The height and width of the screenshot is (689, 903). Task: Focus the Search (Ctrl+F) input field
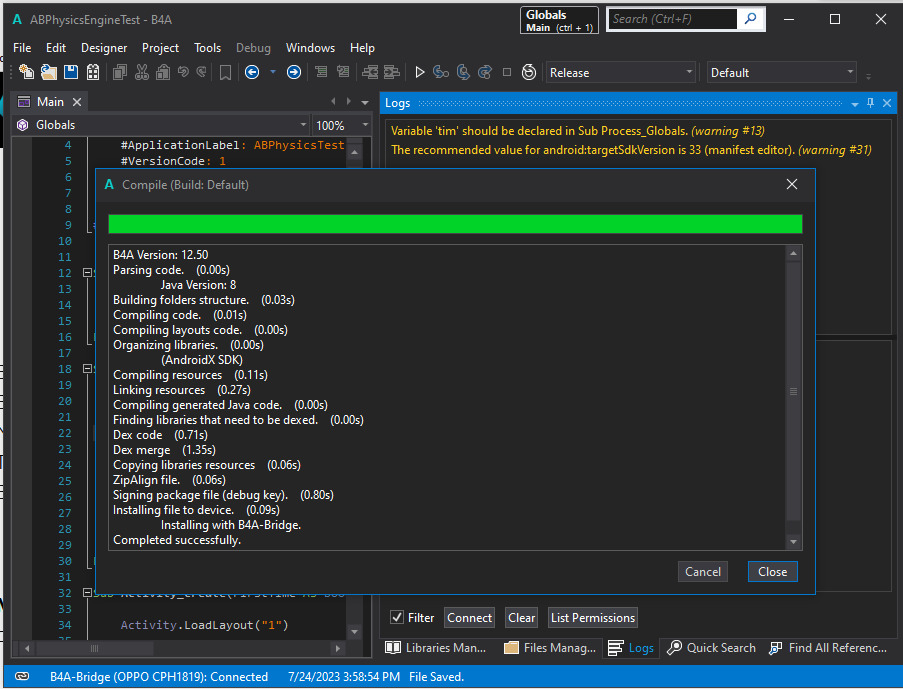pyautogui.click(x=673, y=19)
